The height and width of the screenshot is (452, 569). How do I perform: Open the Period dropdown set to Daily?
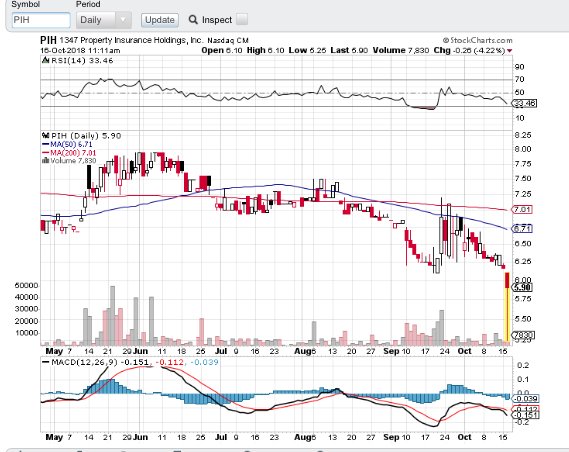104,20
